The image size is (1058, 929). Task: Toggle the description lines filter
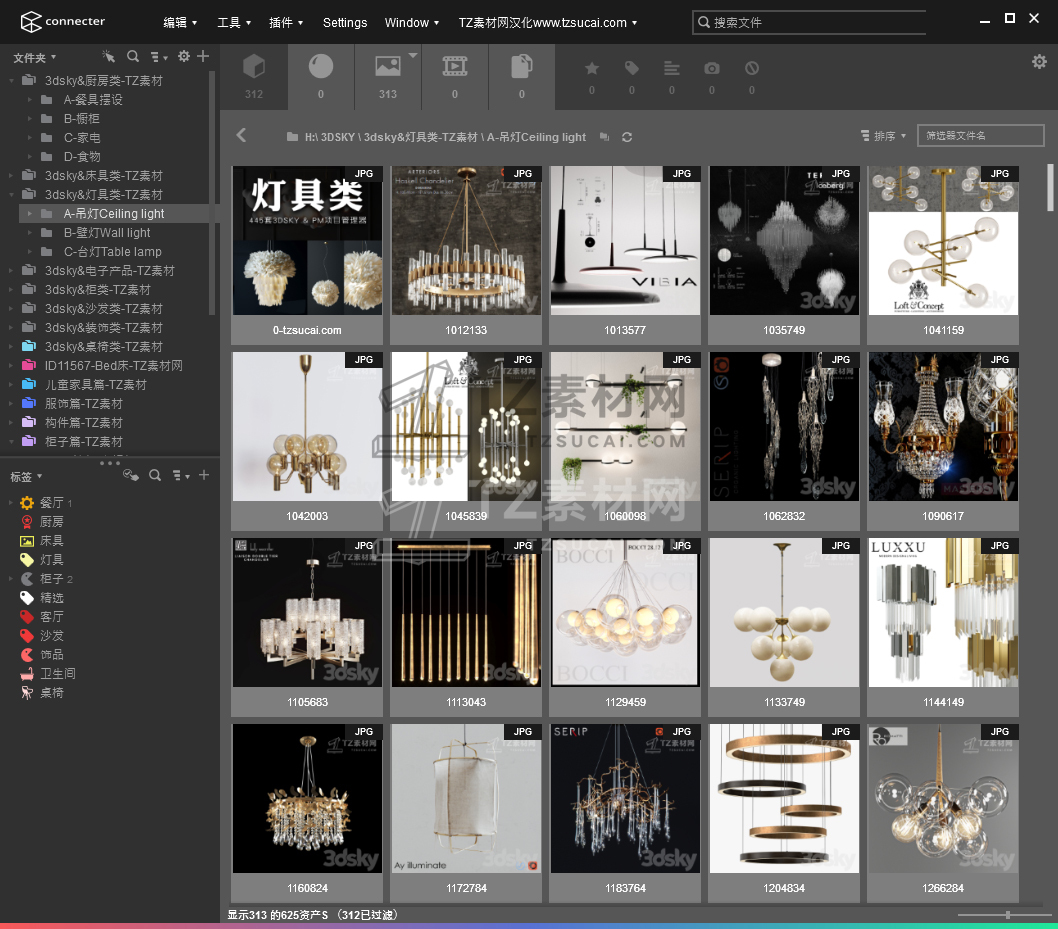671,69
